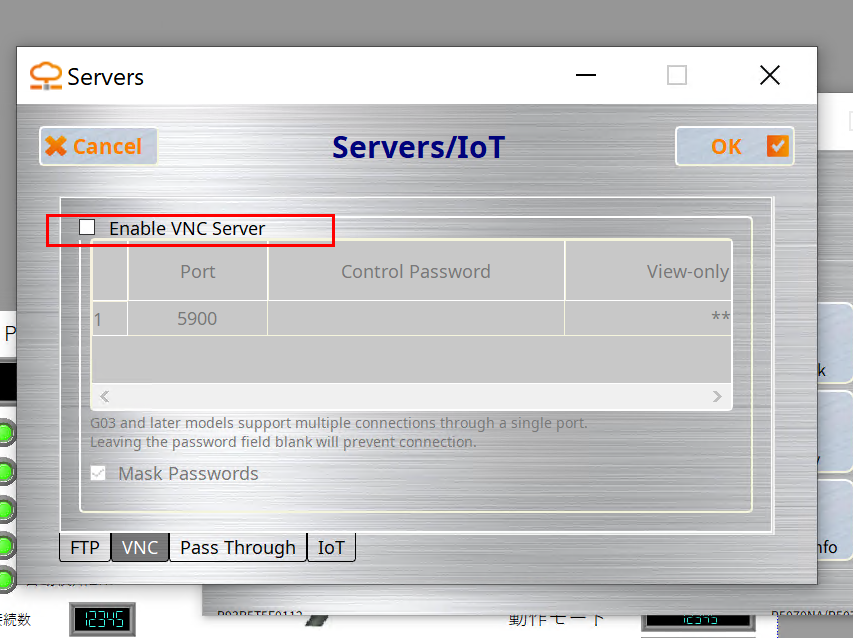Maximize the Servers window
The height and width of the screenshot is (638, 853).
pos(677,76)
